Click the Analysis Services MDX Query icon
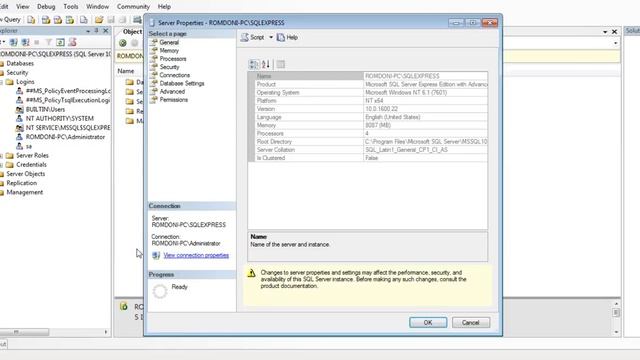The image size is (640, 360). (46, 20)
